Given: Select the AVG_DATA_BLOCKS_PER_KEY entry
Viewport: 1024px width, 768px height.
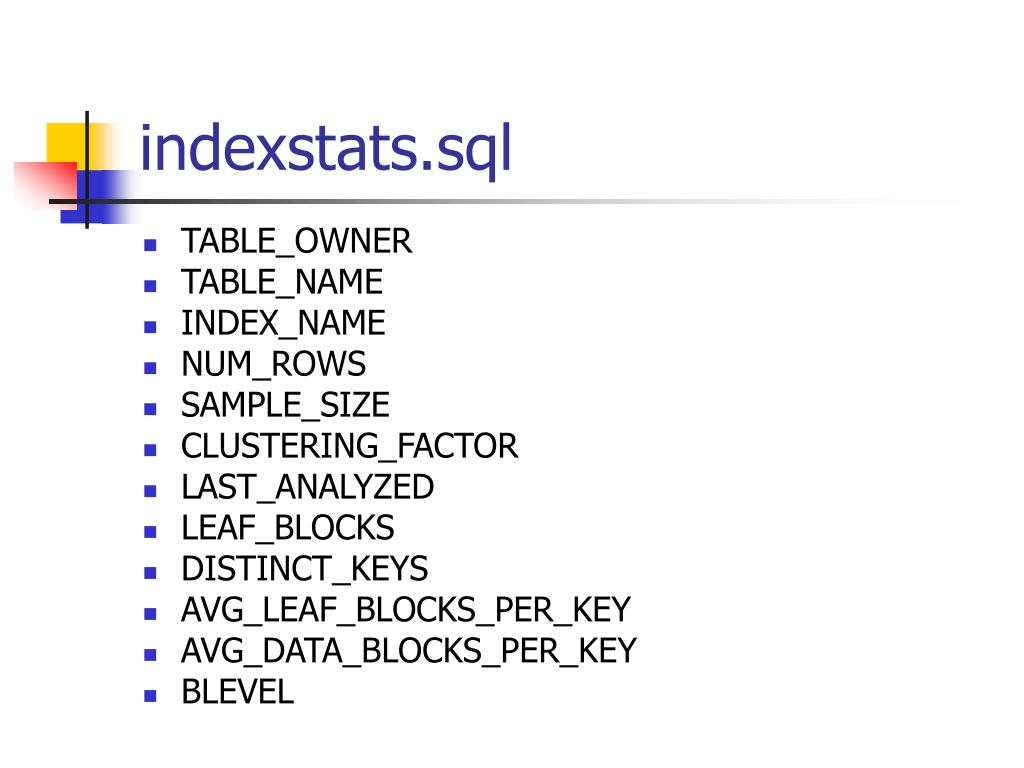Looking at the screenshot, I should 409,651.
